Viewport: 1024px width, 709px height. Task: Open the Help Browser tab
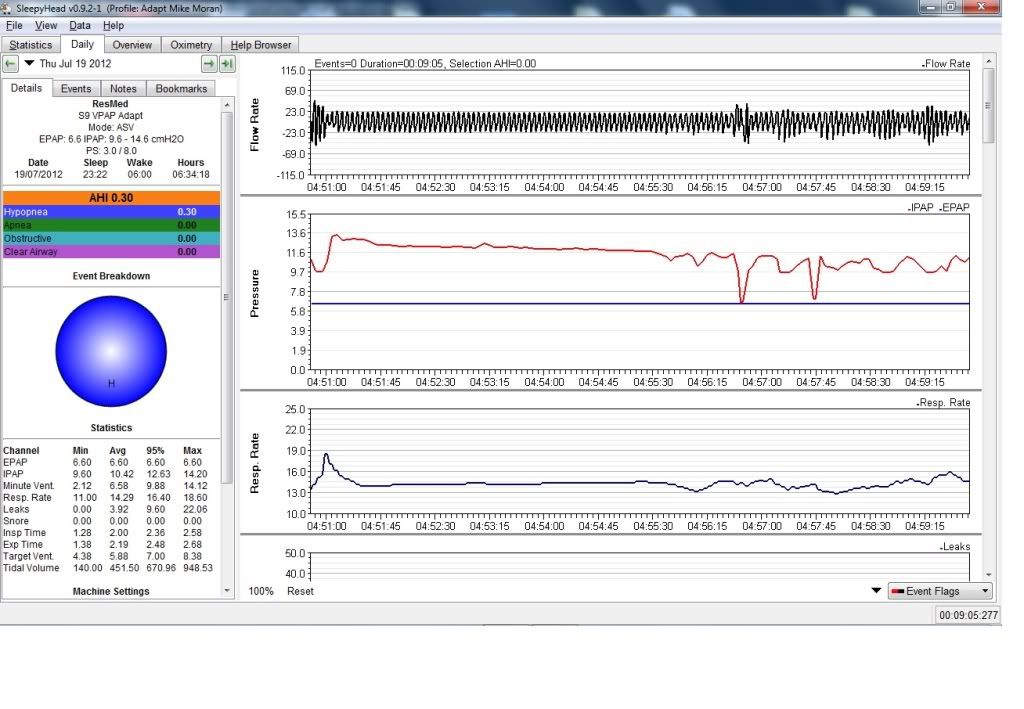261,45
